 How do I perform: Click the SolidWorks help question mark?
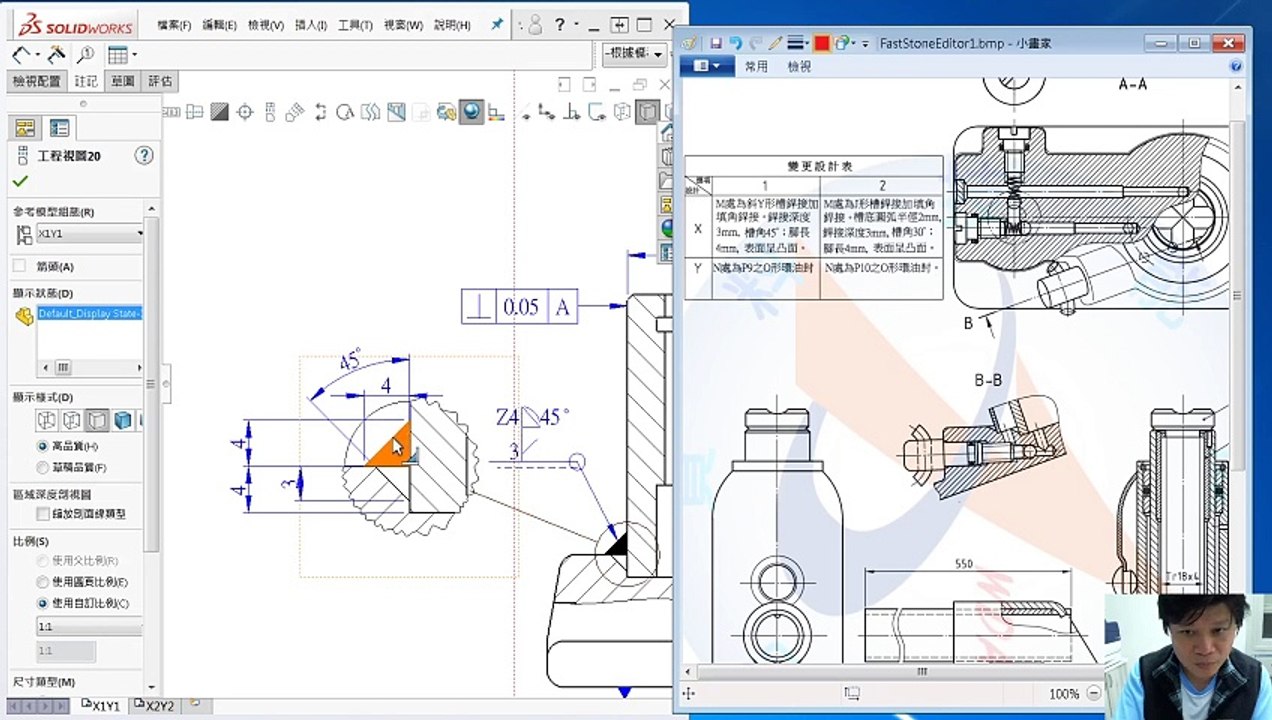click(560, 25)
